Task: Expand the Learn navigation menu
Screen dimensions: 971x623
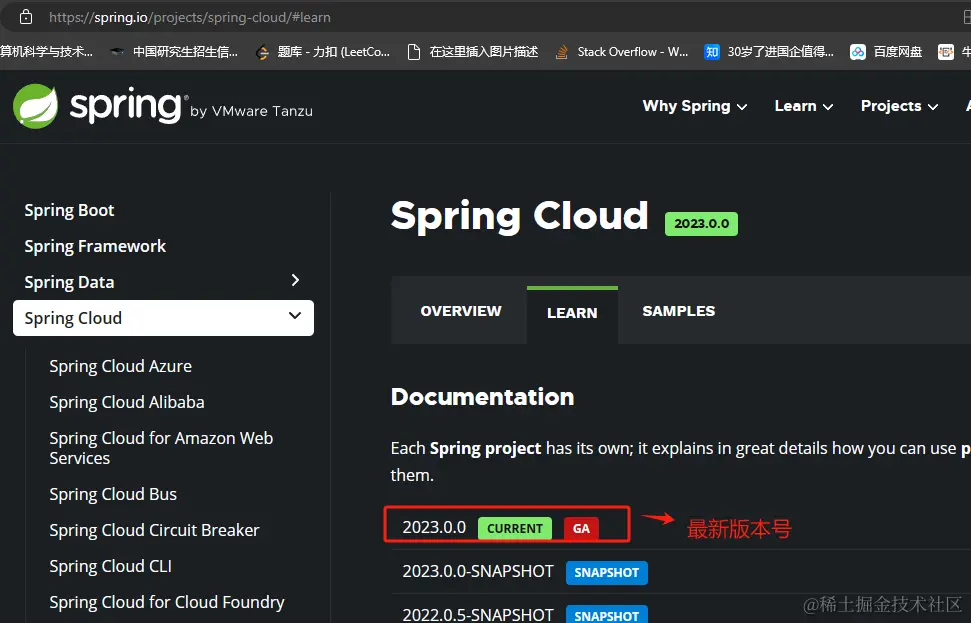Action: coord(804,106)
